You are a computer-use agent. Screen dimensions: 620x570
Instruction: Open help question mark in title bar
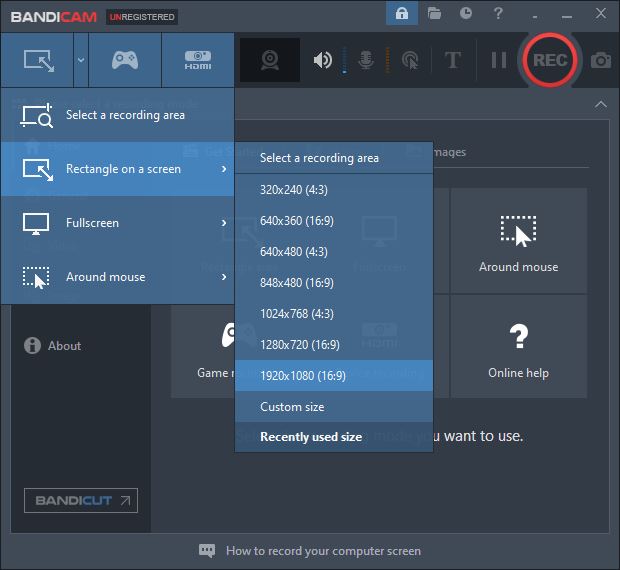[498, 13]
